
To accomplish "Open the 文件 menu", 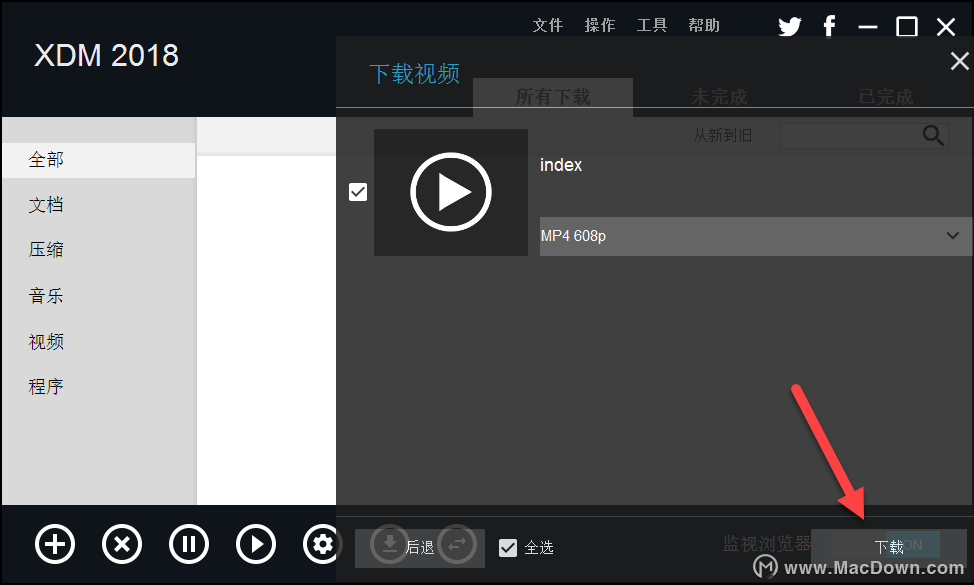I will pos(547,25).
